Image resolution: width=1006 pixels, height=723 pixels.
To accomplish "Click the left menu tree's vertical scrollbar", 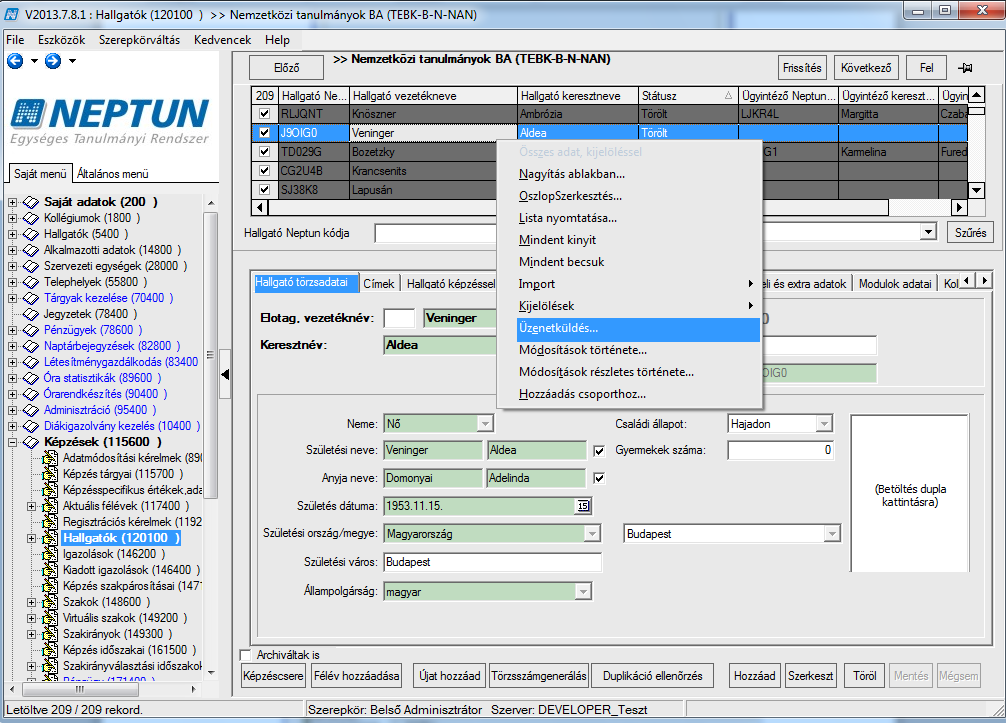I will coord(211,436).
